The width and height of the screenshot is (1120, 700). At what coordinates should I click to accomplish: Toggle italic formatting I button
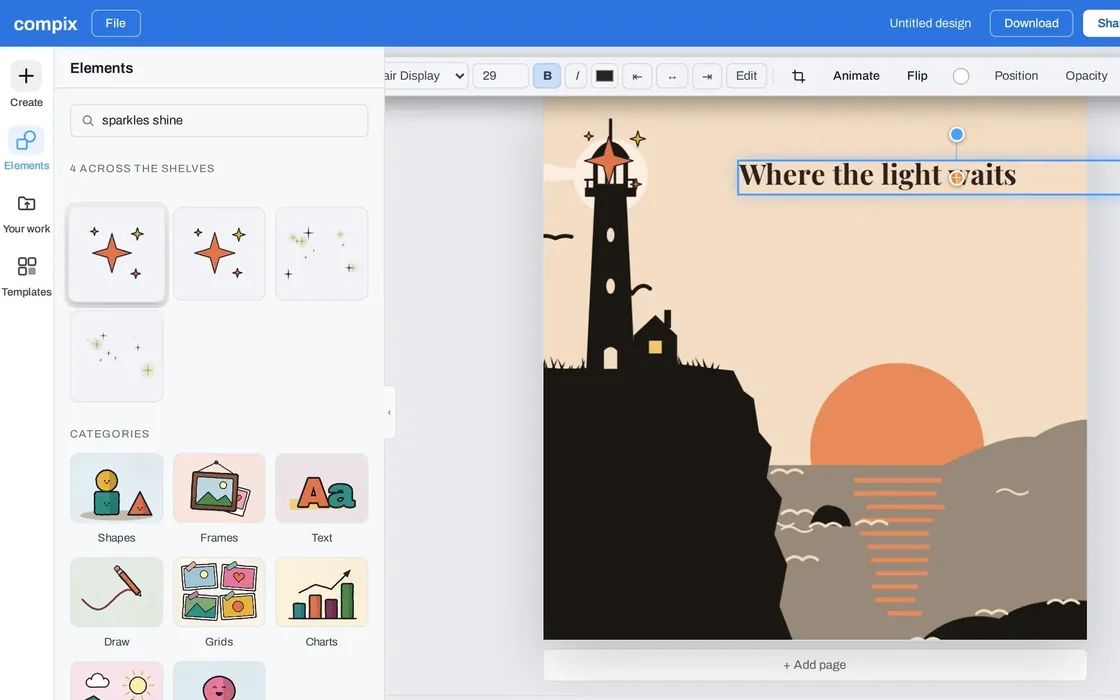pyautogui.click(x=576, y=76)
